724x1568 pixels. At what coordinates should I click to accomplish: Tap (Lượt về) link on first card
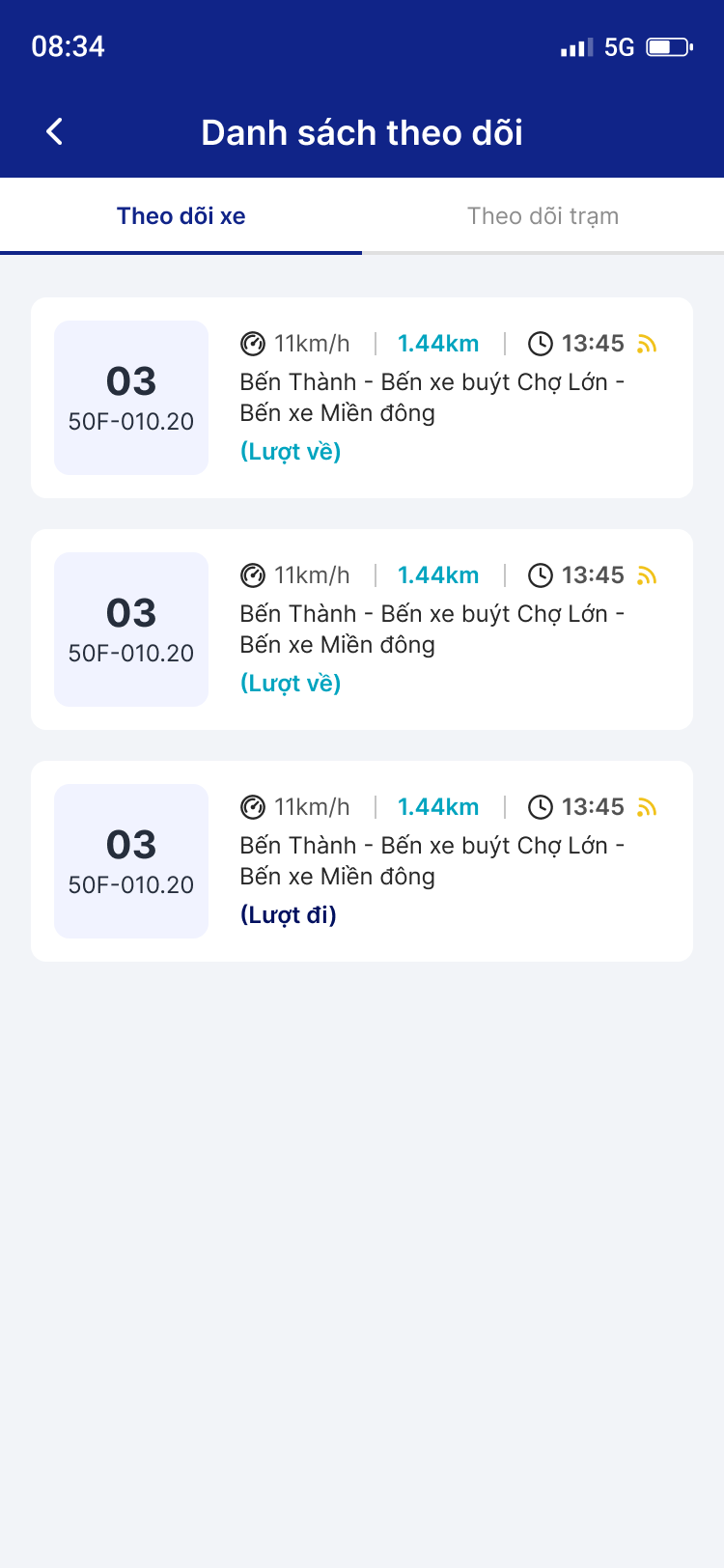tap(291, 452)
